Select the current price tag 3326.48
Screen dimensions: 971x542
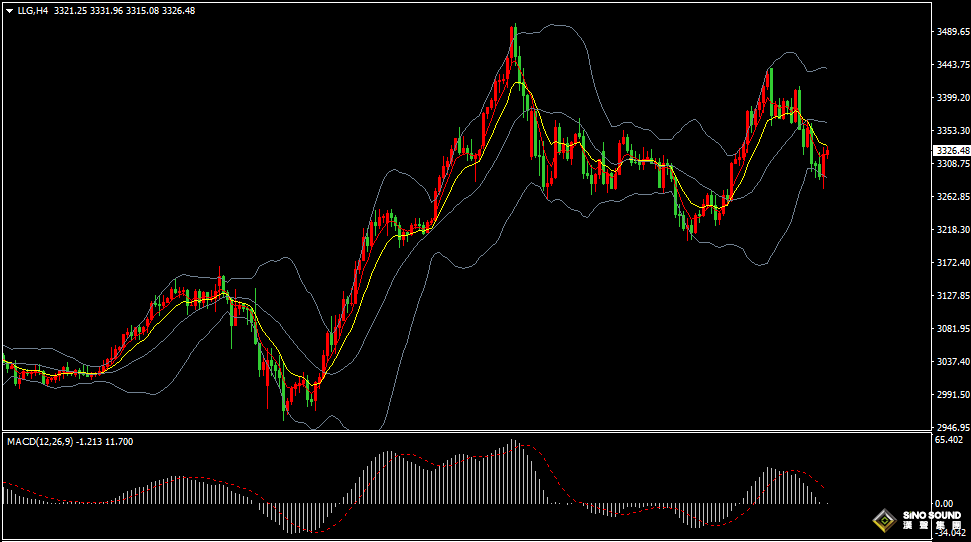[x=951, y=150]
